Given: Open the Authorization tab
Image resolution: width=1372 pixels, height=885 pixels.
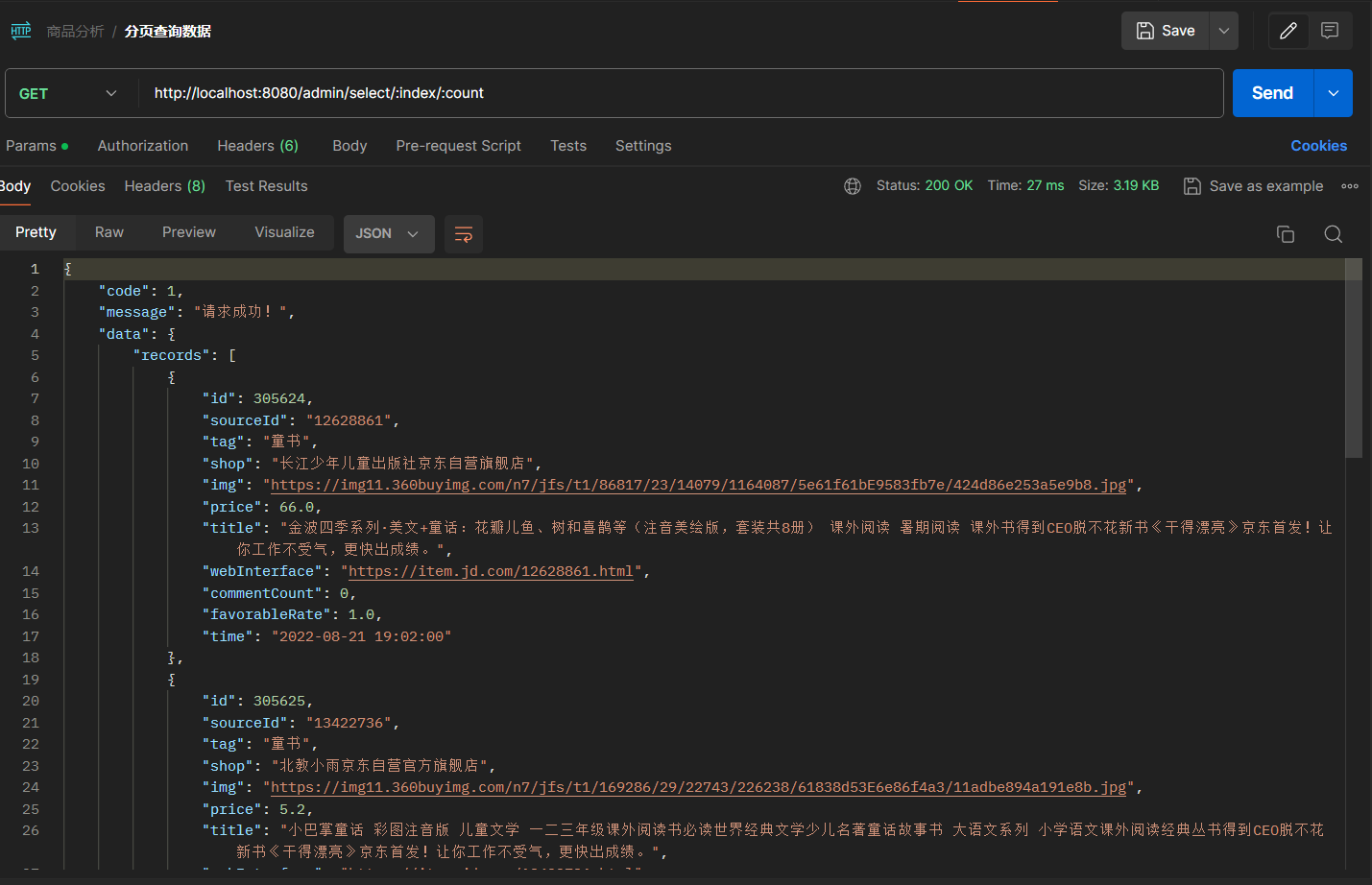Looking at the screenshot, I should (143, 146).
